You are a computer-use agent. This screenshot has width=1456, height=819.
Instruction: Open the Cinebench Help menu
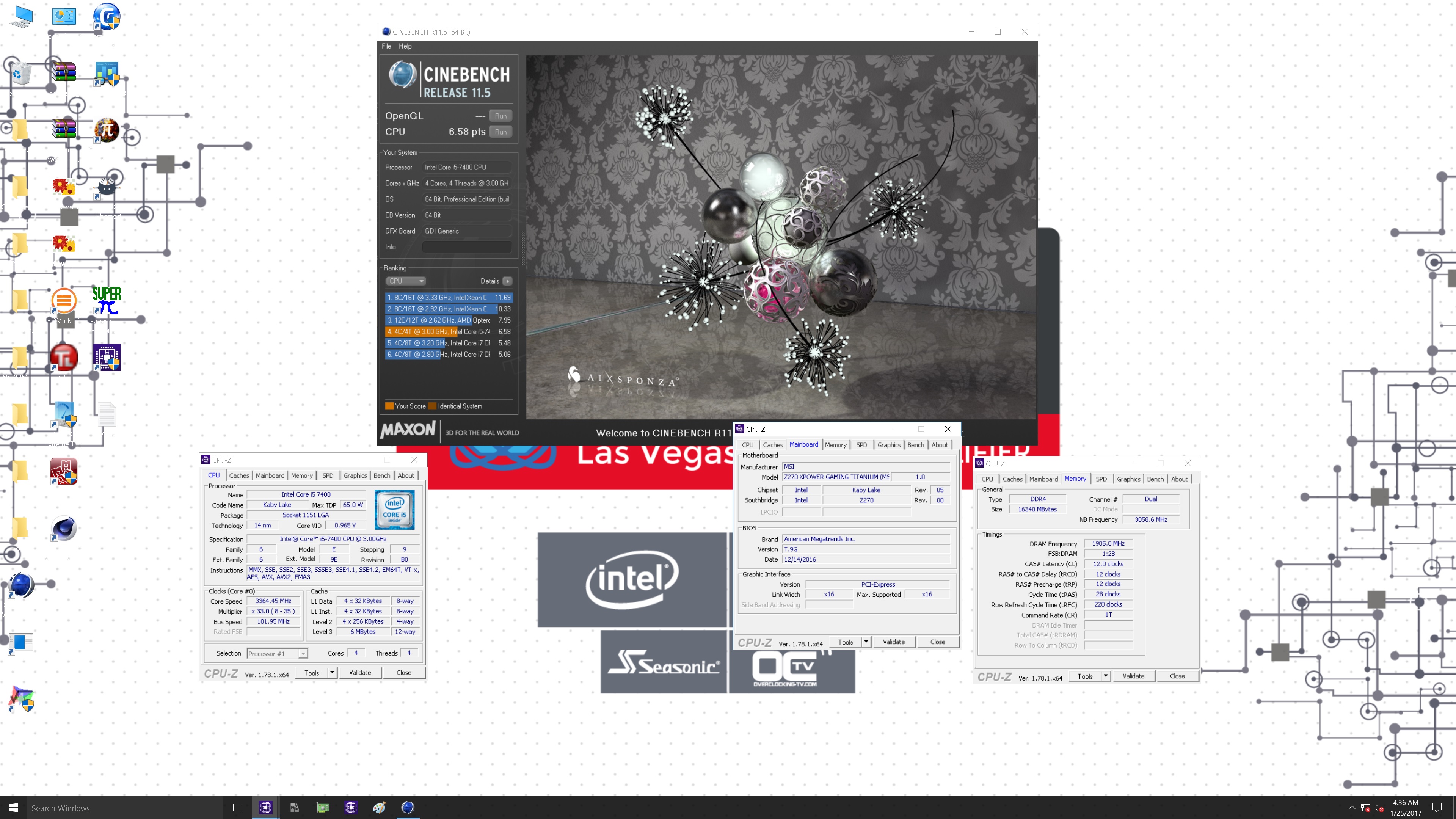pyautogui.click(x=405, y=46)
